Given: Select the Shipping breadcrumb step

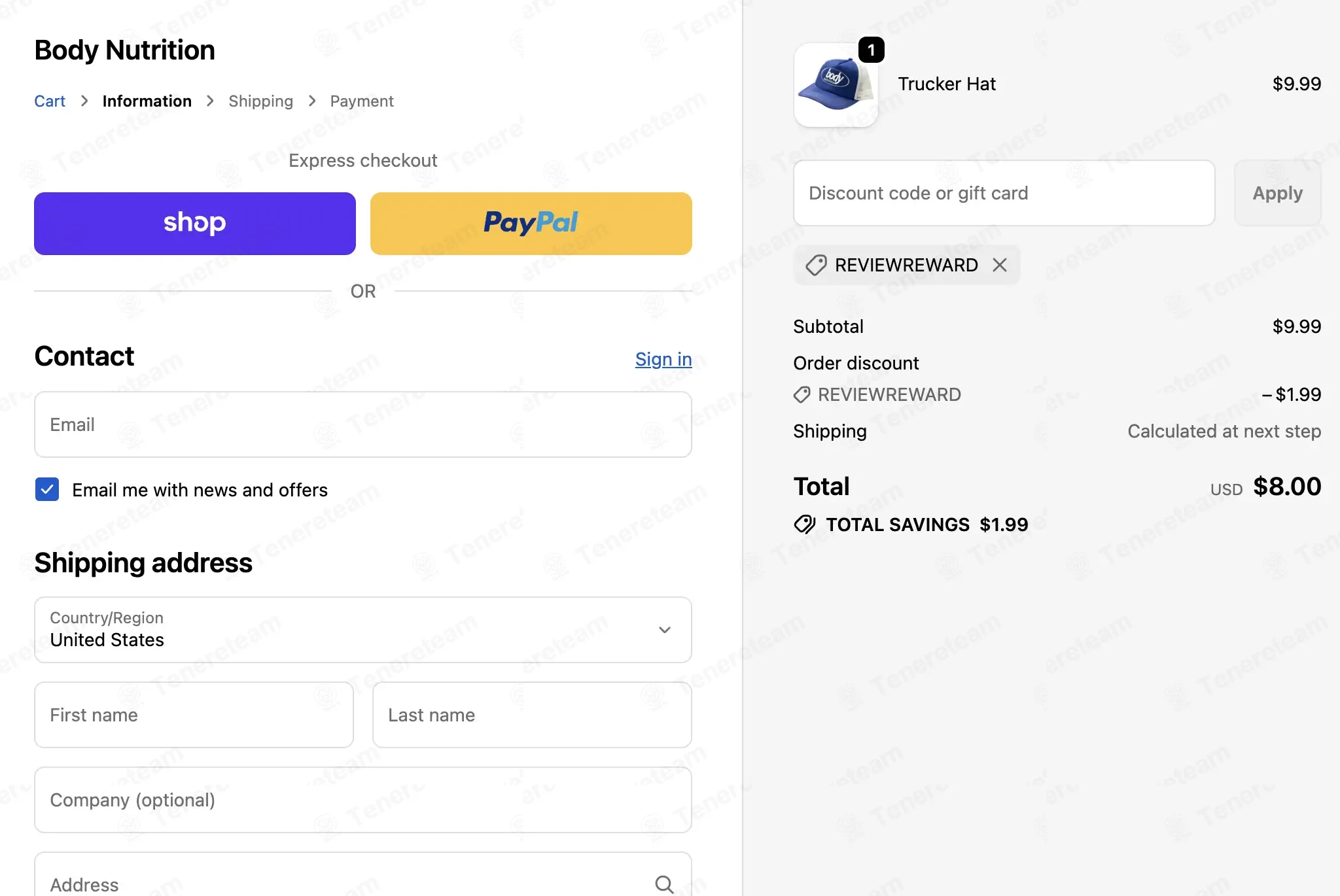Looking at the screenshot, I should [x=260, y=101].
